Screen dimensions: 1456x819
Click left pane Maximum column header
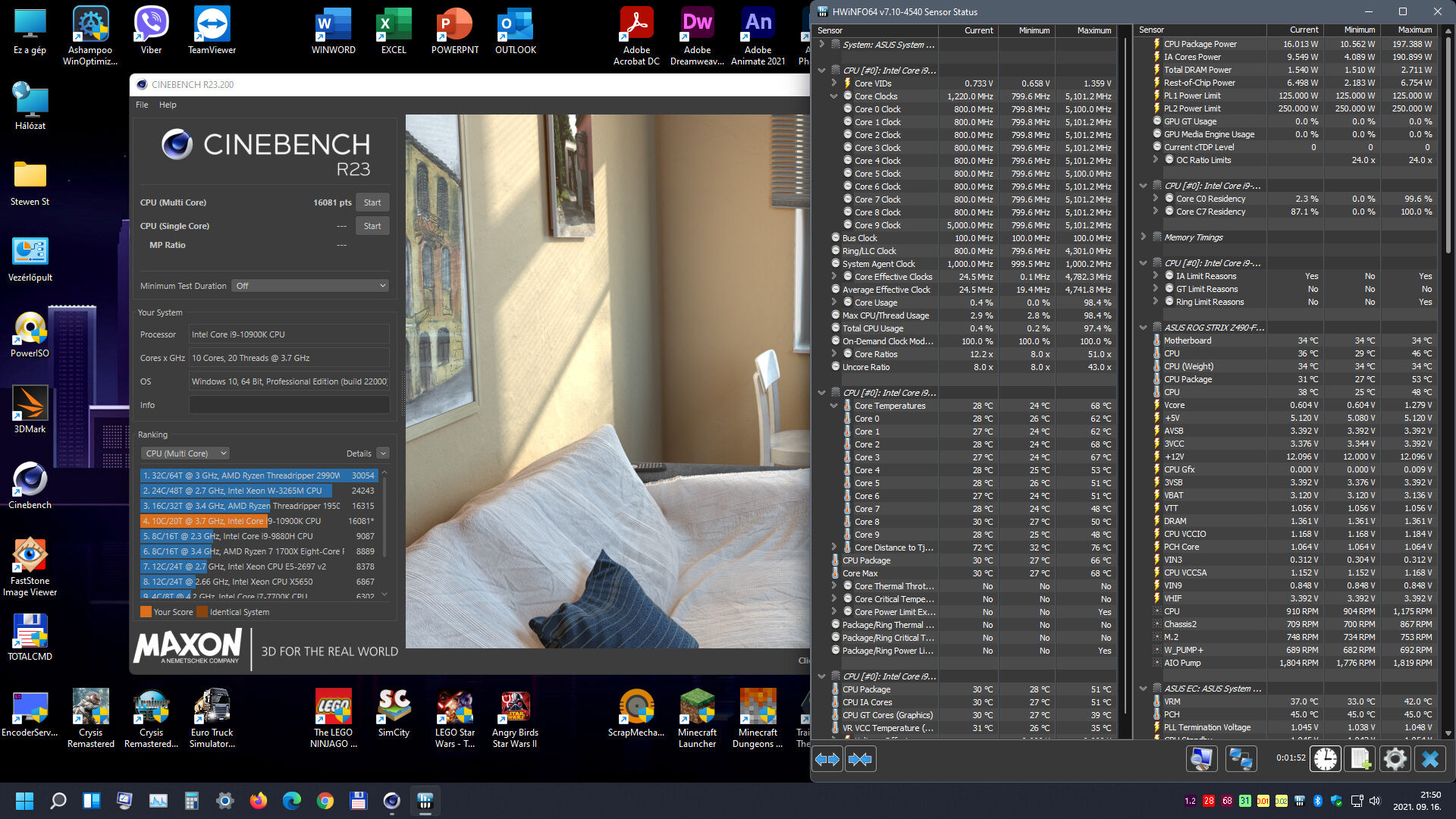1086,30
